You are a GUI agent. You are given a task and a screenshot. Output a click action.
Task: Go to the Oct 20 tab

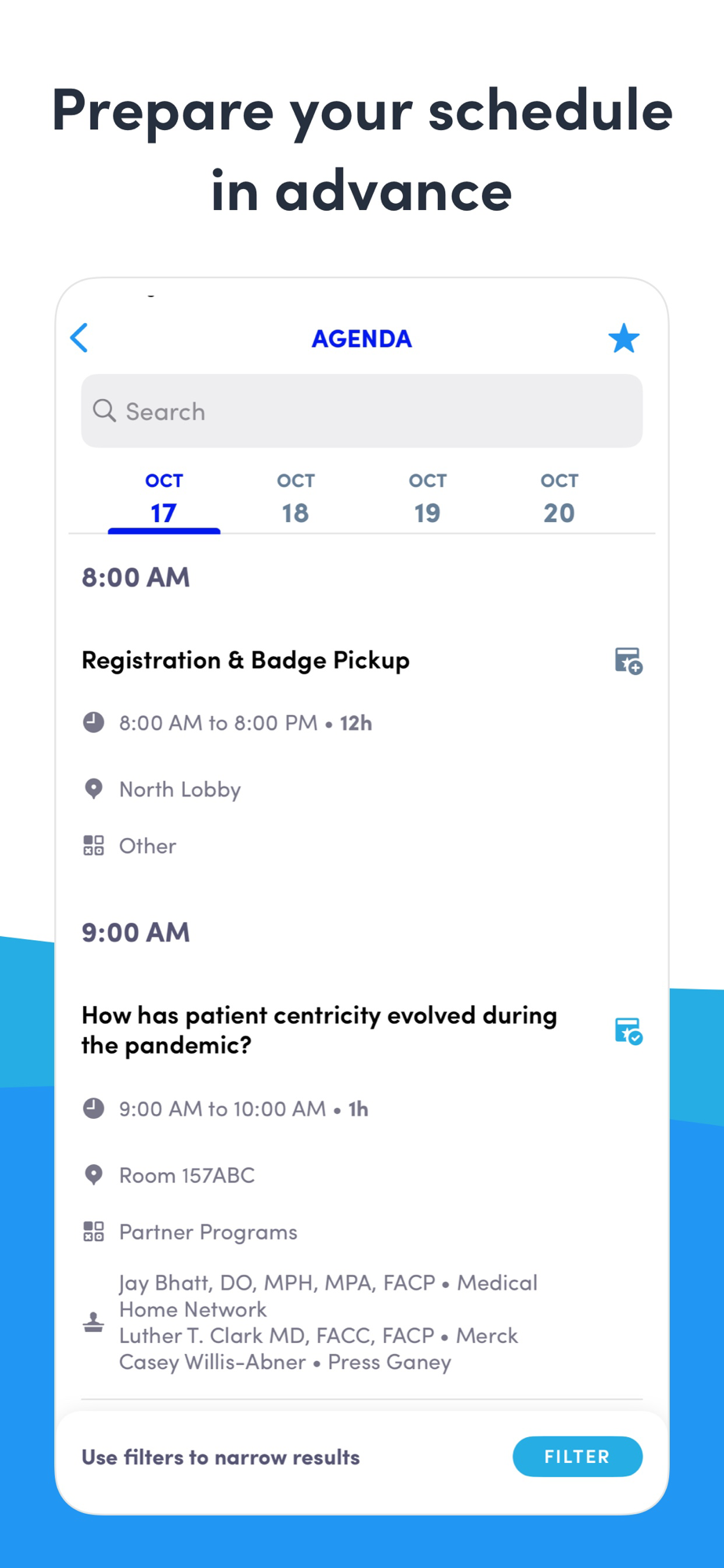pyautogui.click(x=559, y=498)
